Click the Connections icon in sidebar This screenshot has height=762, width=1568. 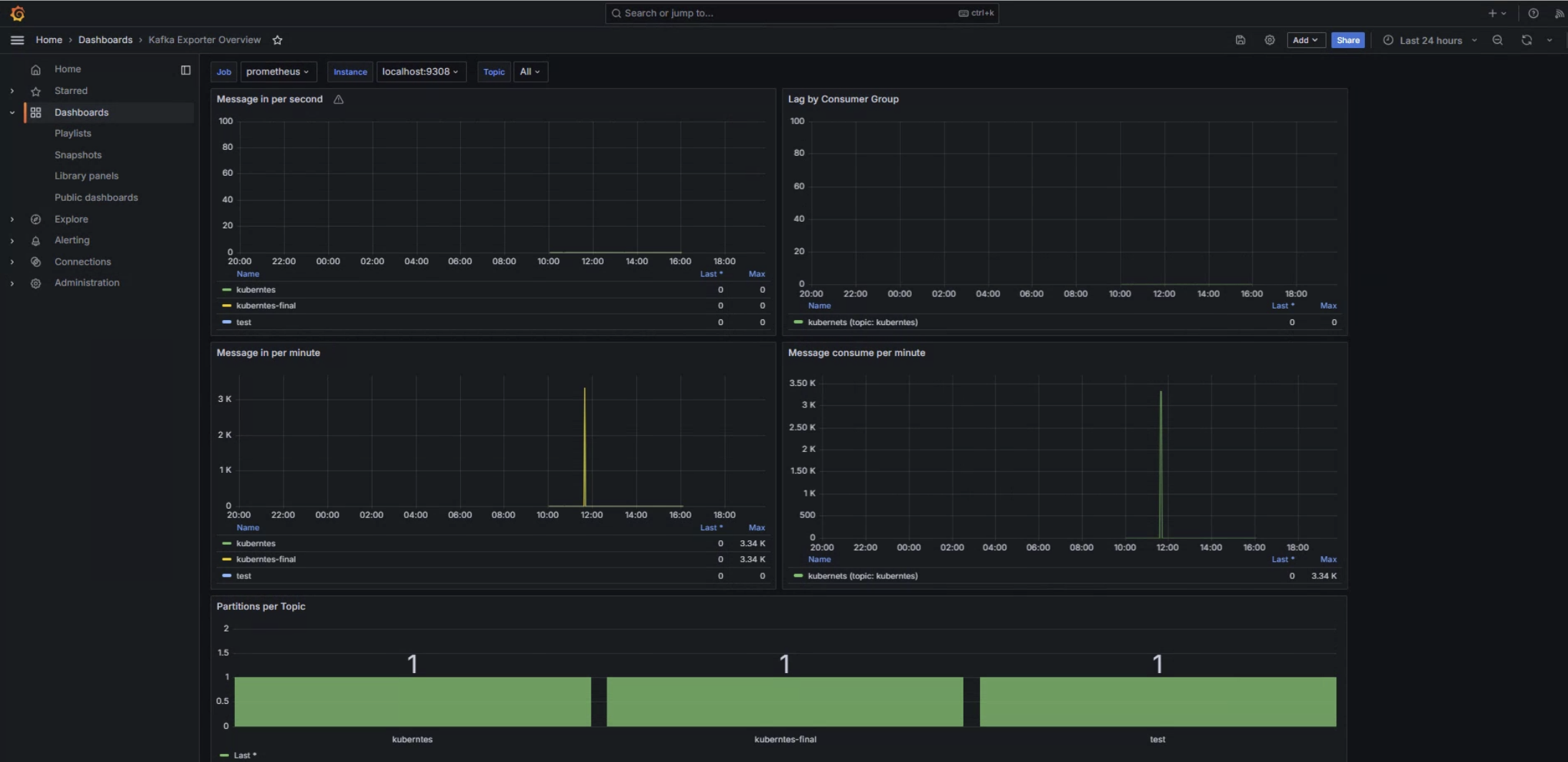(x=36, y=262)
